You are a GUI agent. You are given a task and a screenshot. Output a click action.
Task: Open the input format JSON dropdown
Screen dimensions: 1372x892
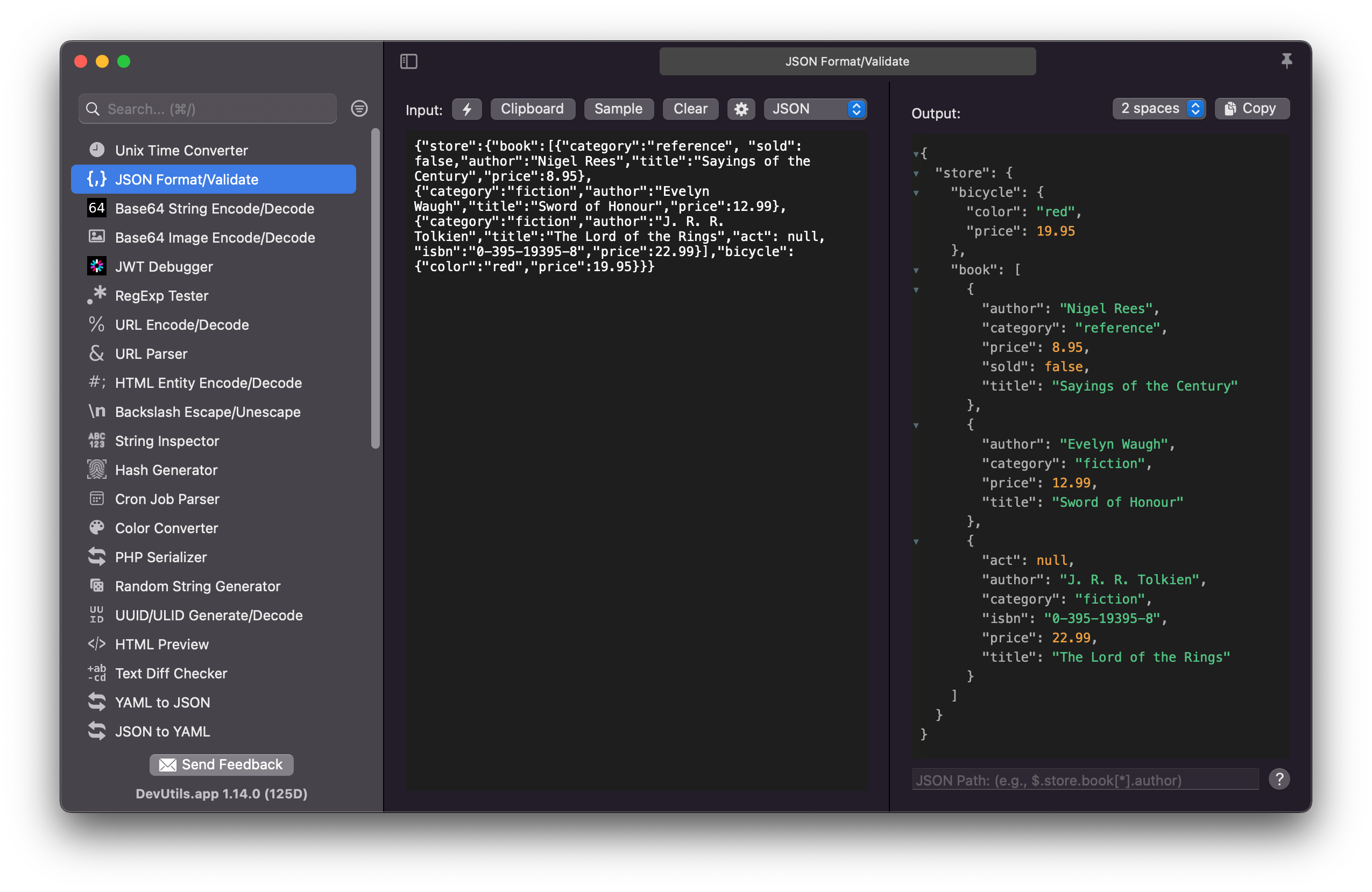point(815,109)
